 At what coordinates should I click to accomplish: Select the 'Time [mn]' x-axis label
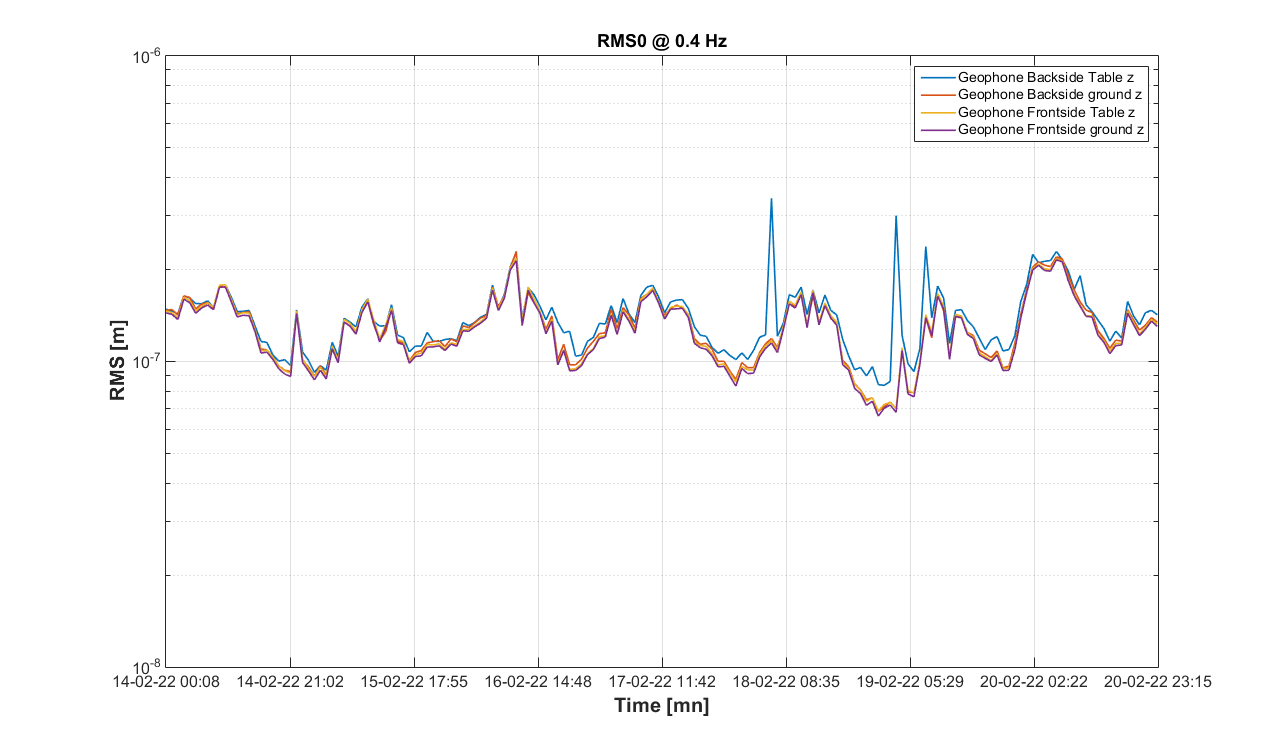pos(661,706)
